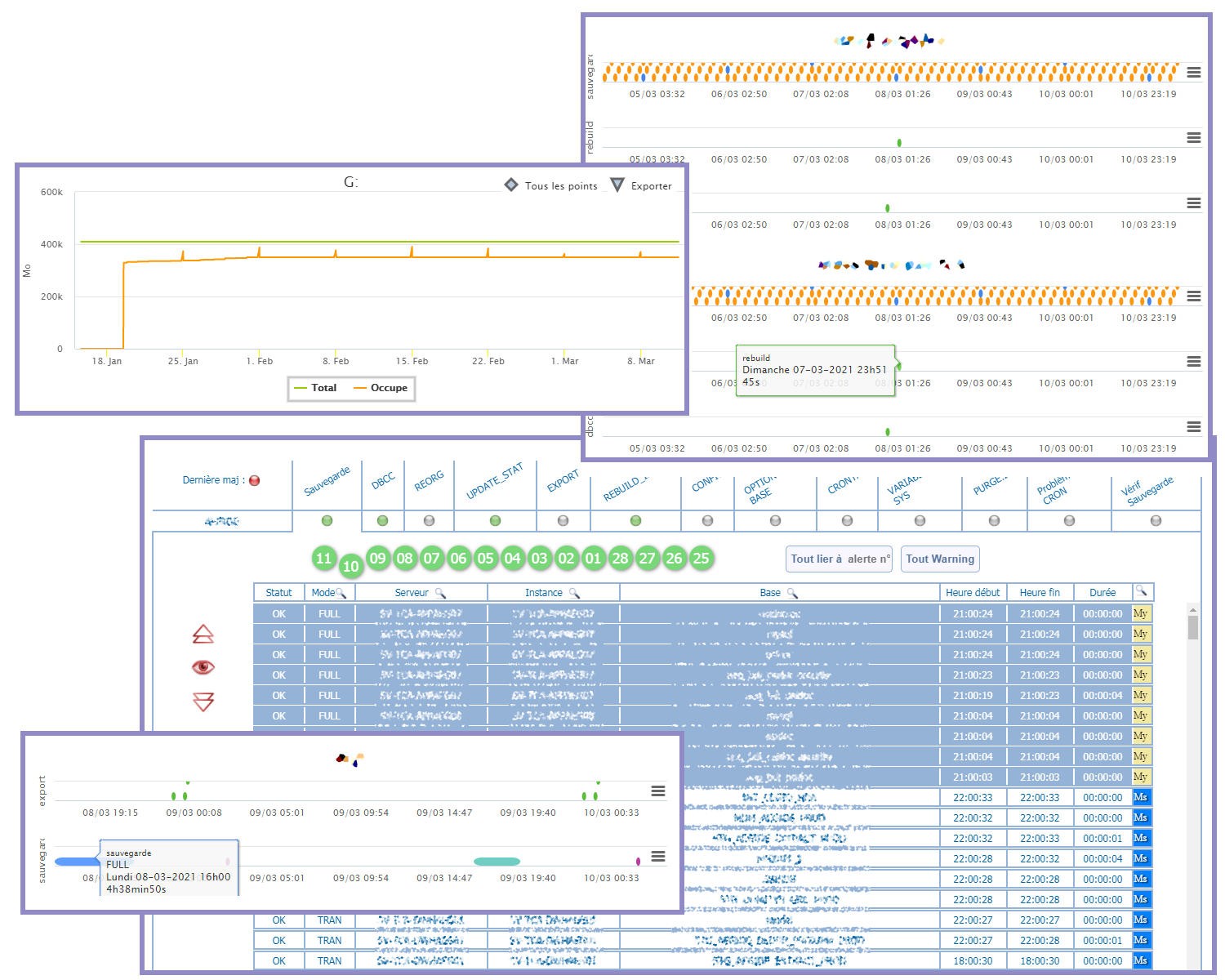
Task: Click the green status dot under UPDATE_STAT
Action: click(x=495, y=520)
